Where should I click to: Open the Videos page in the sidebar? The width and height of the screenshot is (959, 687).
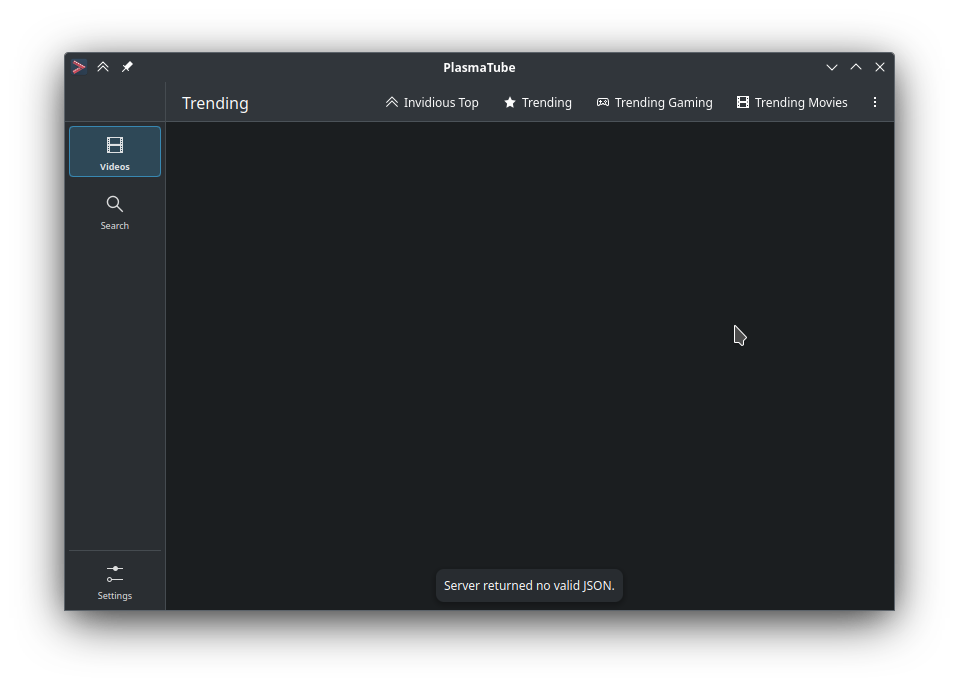(x=115, y=152)
